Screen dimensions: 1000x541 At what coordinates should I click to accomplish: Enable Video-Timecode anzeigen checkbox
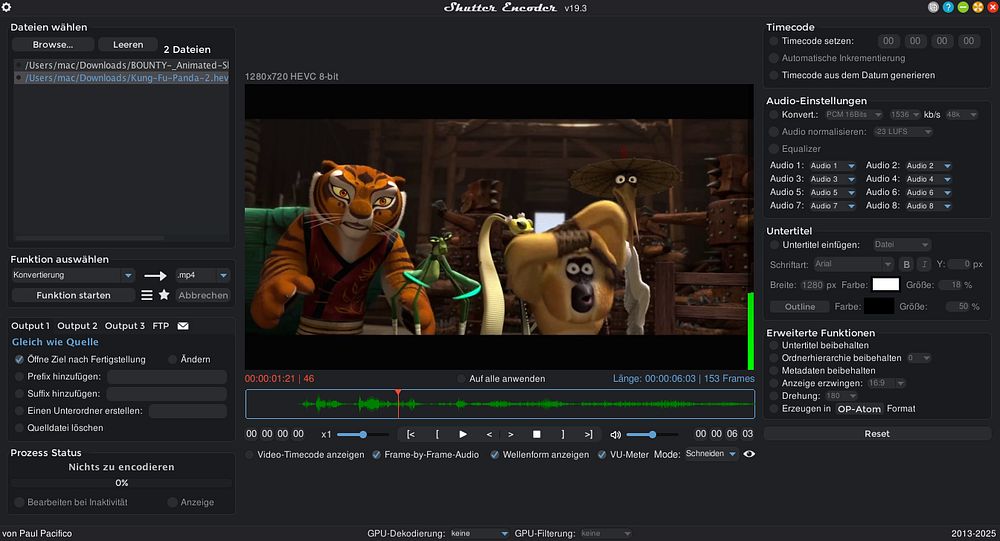pyautogui.click(x=250, y=455)
